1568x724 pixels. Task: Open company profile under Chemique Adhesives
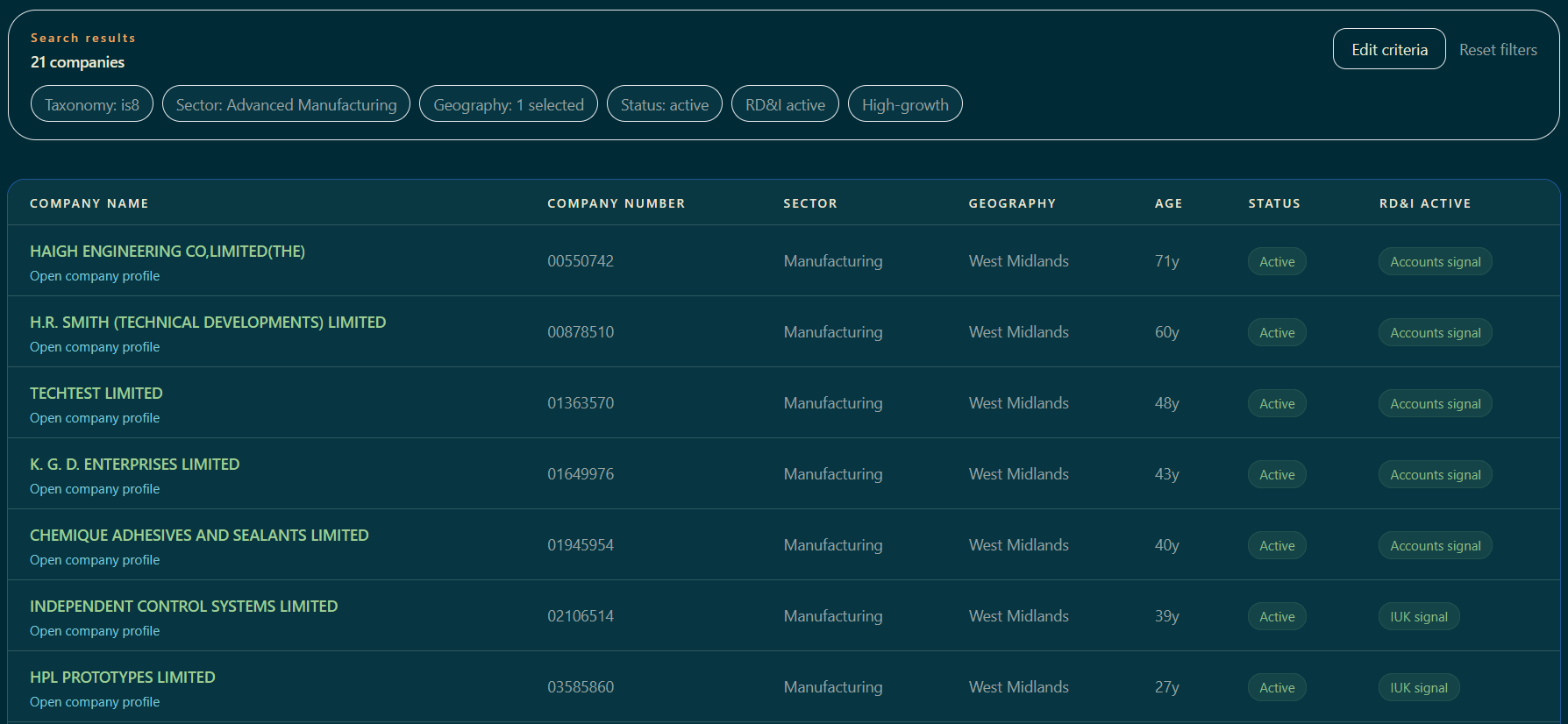tap(95, 560)
